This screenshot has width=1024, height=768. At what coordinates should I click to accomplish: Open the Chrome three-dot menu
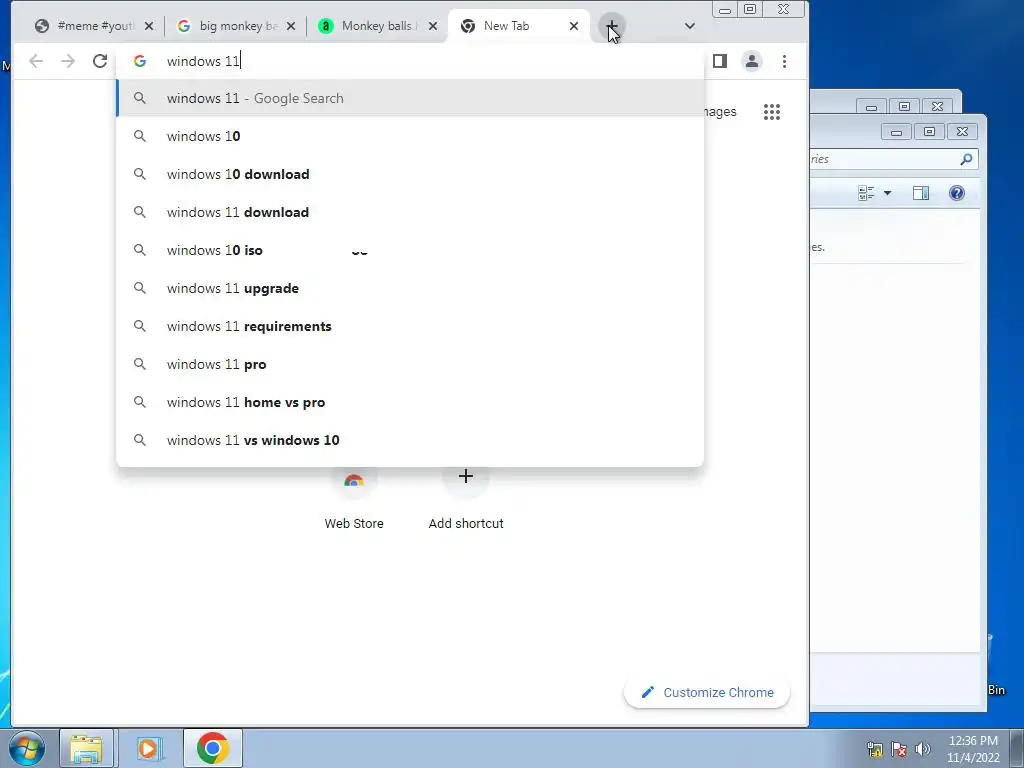click(784, 61)
